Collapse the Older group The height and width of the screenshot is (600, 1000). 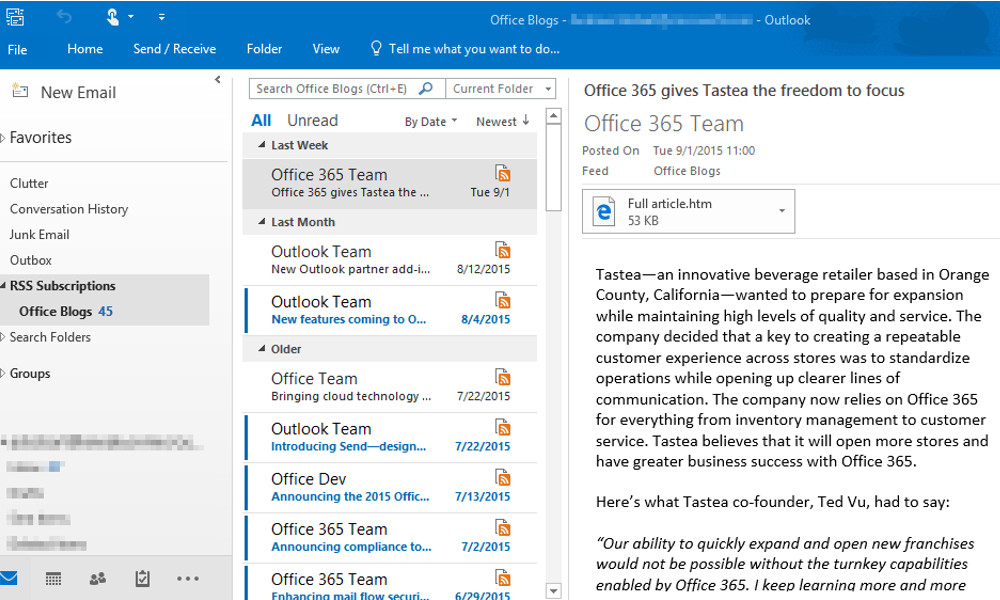click(x=261, y=348)
